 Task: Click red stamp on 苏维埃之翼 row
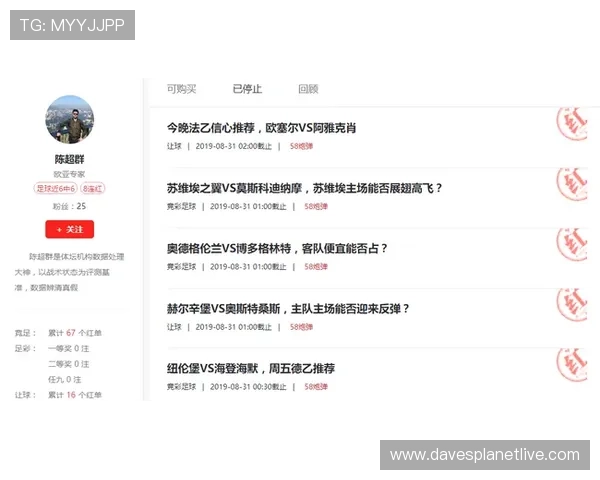[x=572, y=184]
